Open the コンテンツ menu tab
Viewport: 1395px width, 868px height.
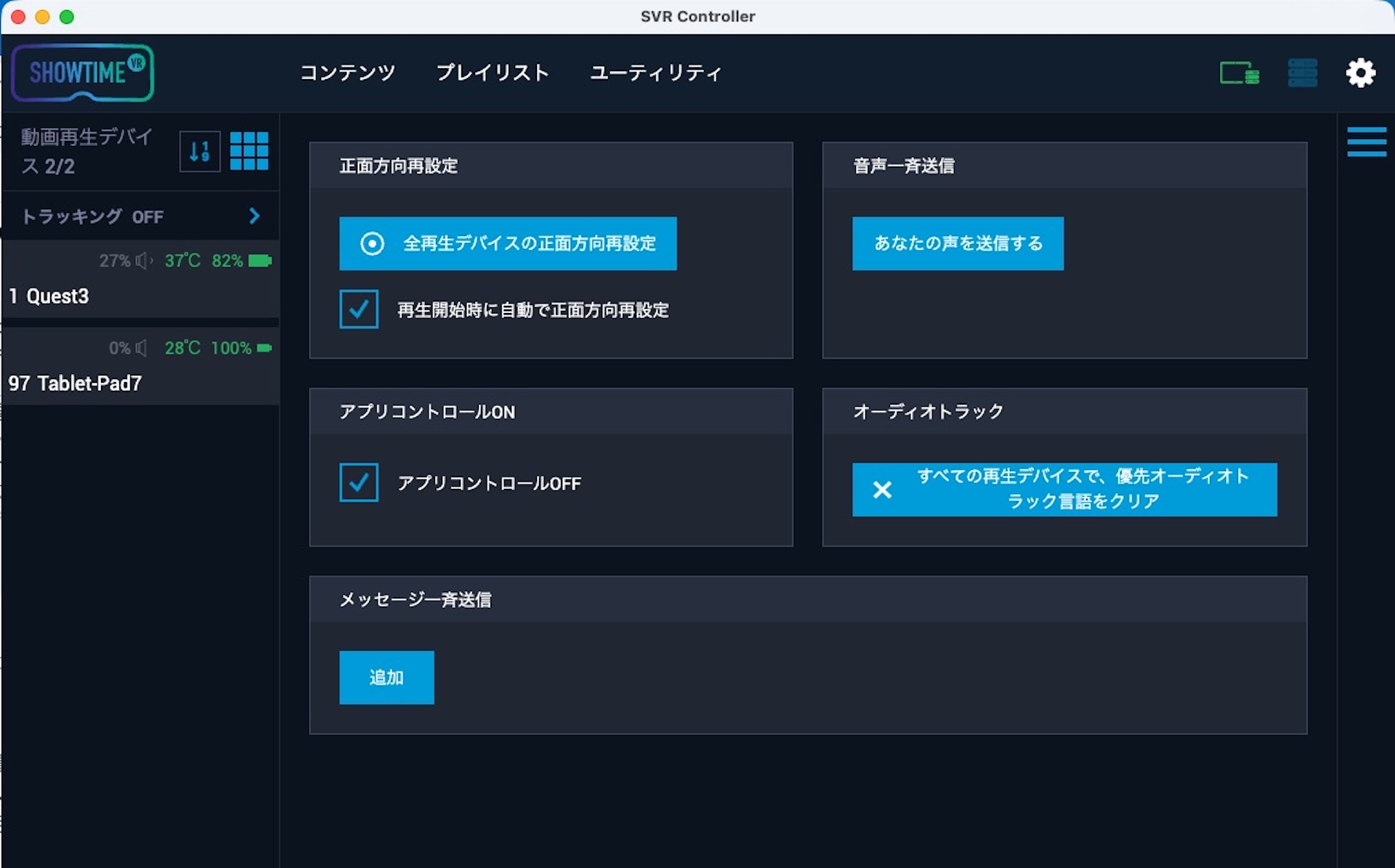pos(347,73)
